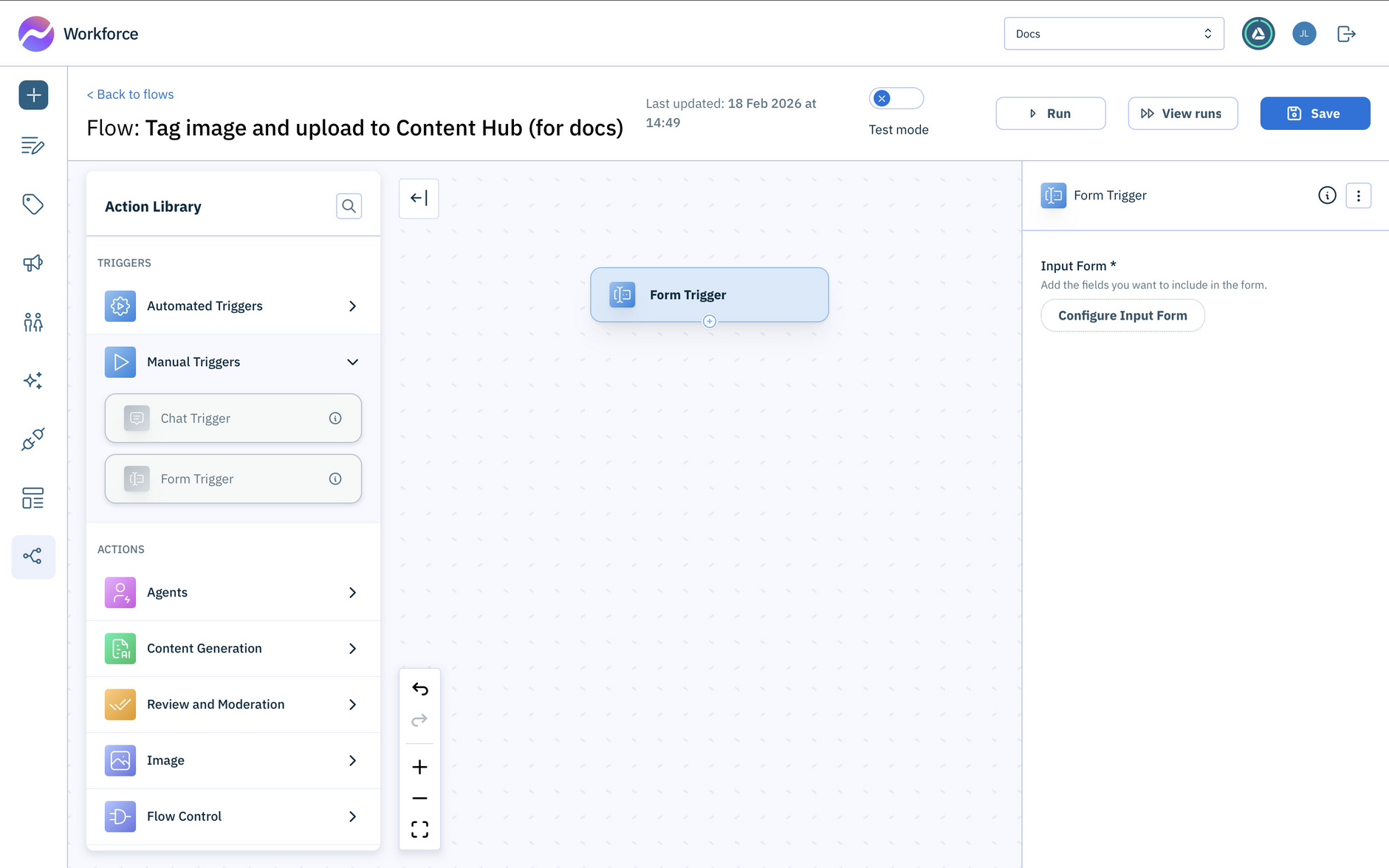This screenshot has height=868, width=1389.
Task: Click the sparkles AI icon in the sidebar
Action: click(33, 380)
